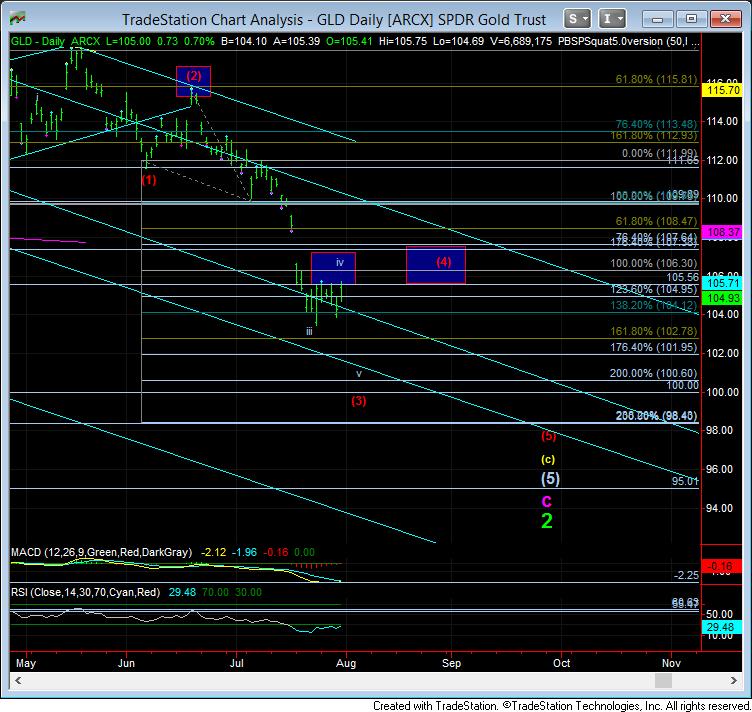This screenshot has width=752, height=712.
Task: Minimize the chart analysis window
Action: 657,19
